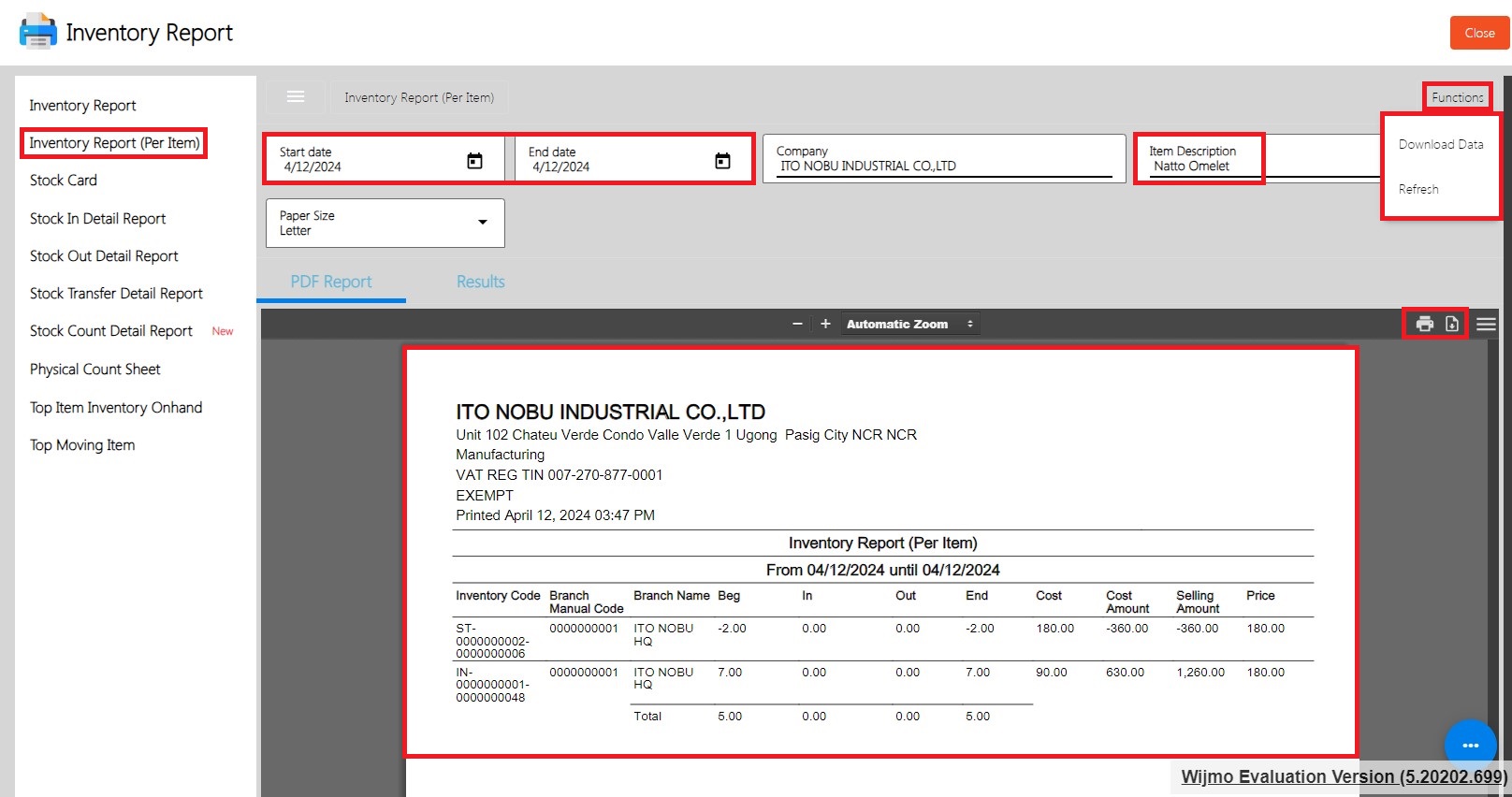1512x797 pixels.
Task: Print the PDF report
Action: (x=1424, y=324)
